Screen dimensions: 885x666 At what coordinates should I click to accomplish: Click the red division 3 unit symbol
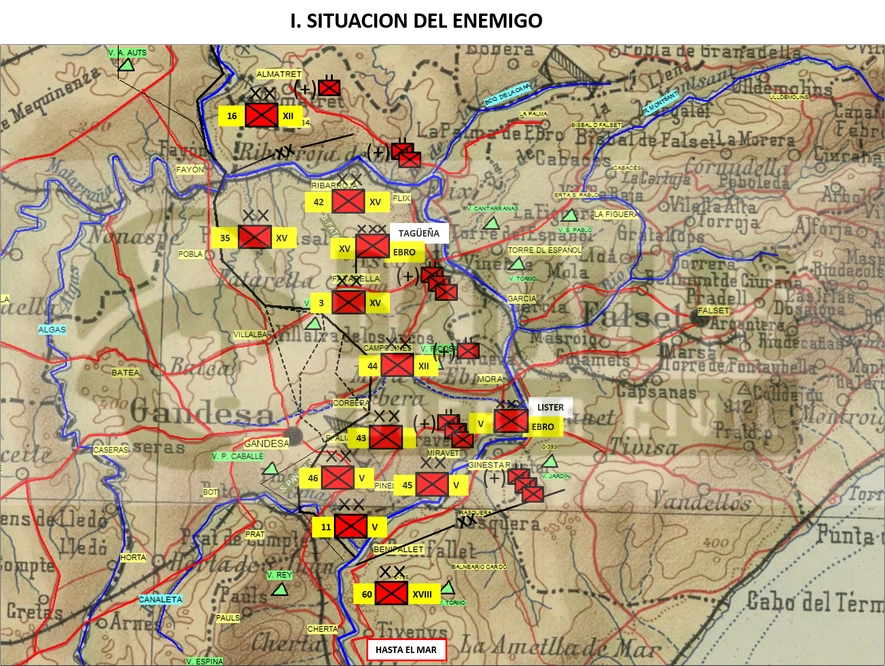coord(349,302)
